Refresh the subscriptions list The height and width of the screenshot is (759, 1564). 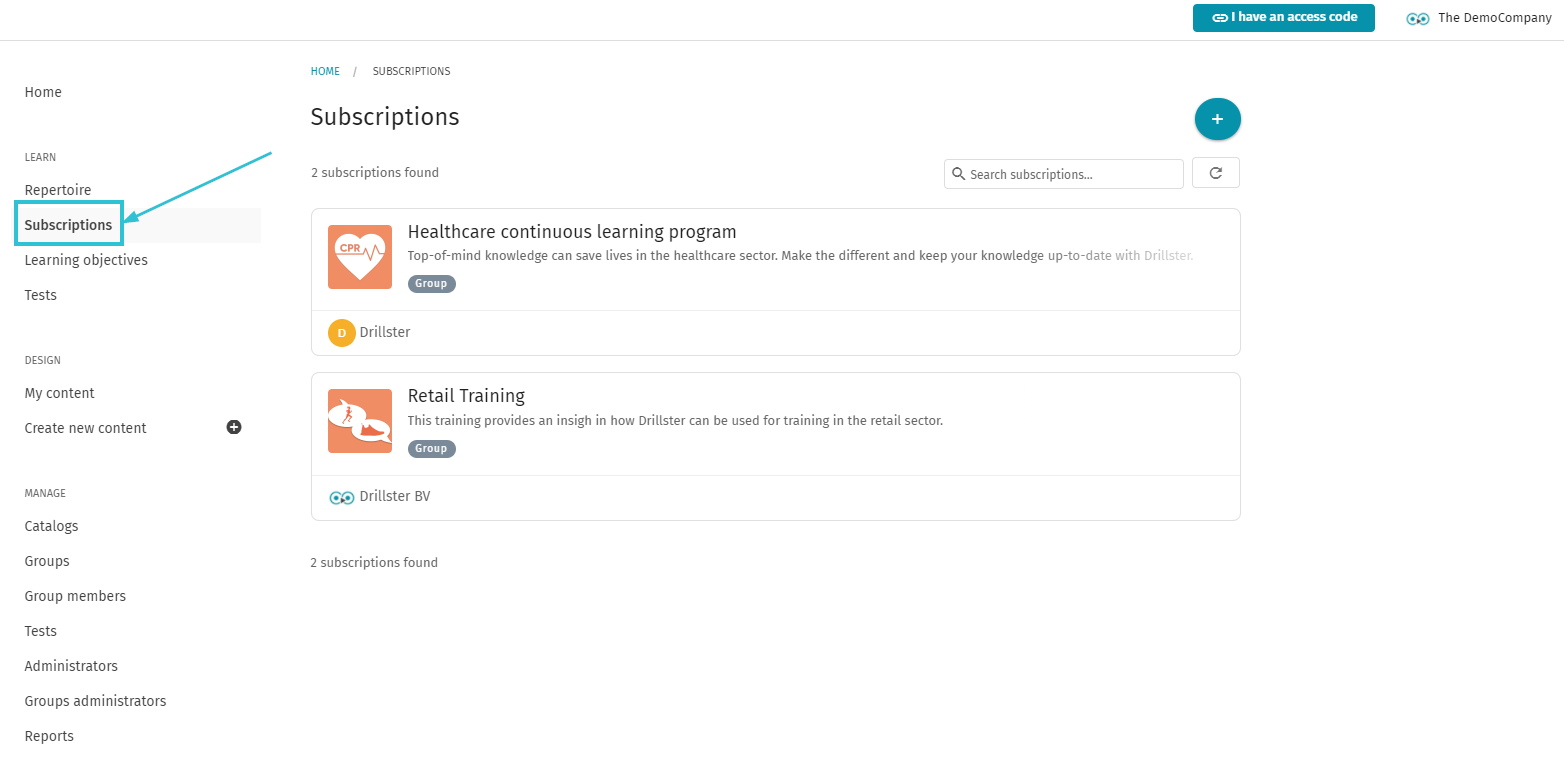click(x=1216, y=173)
